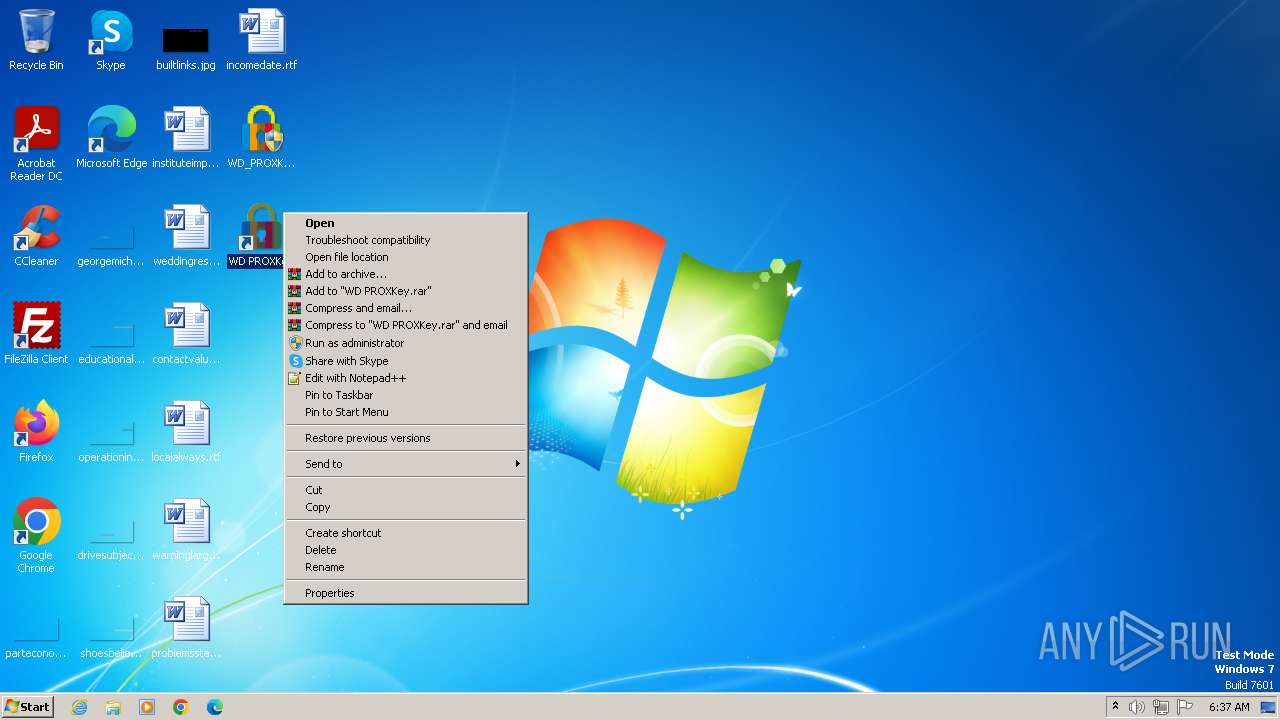Open Windows Explorer from the taskbar
This screenshot has width=1280, height=720.
click(x=113, y=707)
